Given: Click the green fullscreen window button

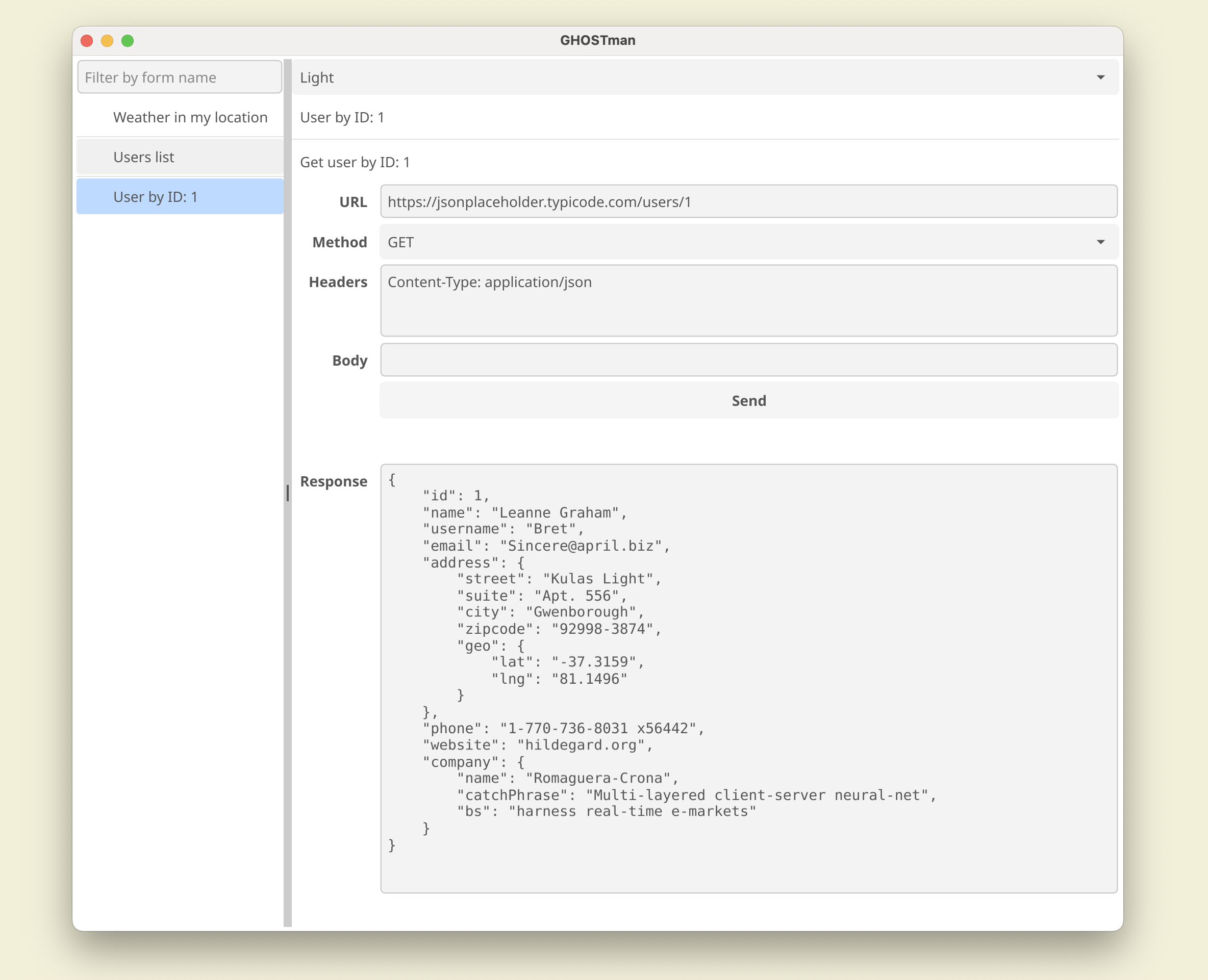Looking at the screenshot, I should click(x=128, y=41).
